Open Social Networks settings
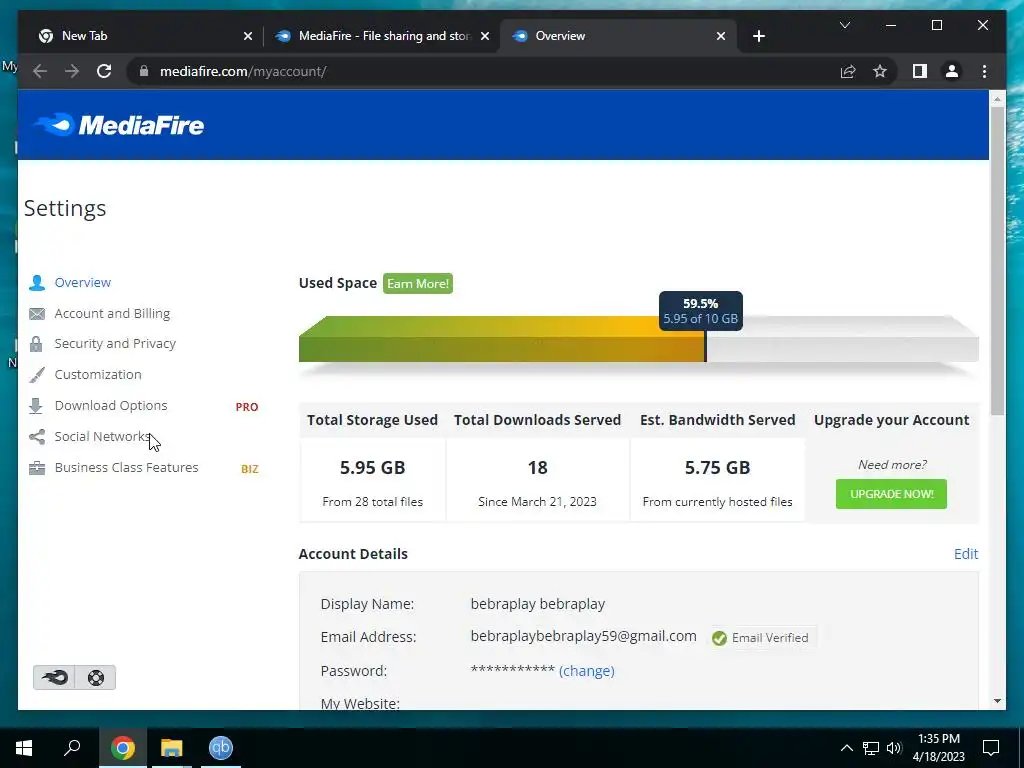1024x768 pixels. pyautogui.click(x=103, y=436)
